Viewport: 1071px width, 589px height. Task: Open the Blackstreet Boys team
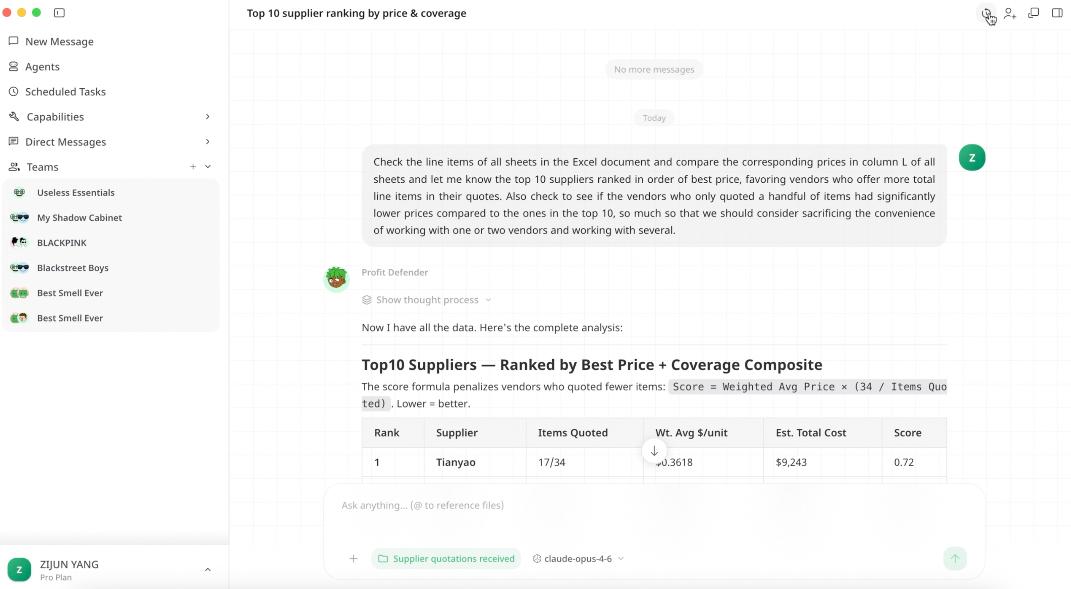click(72, 268)
